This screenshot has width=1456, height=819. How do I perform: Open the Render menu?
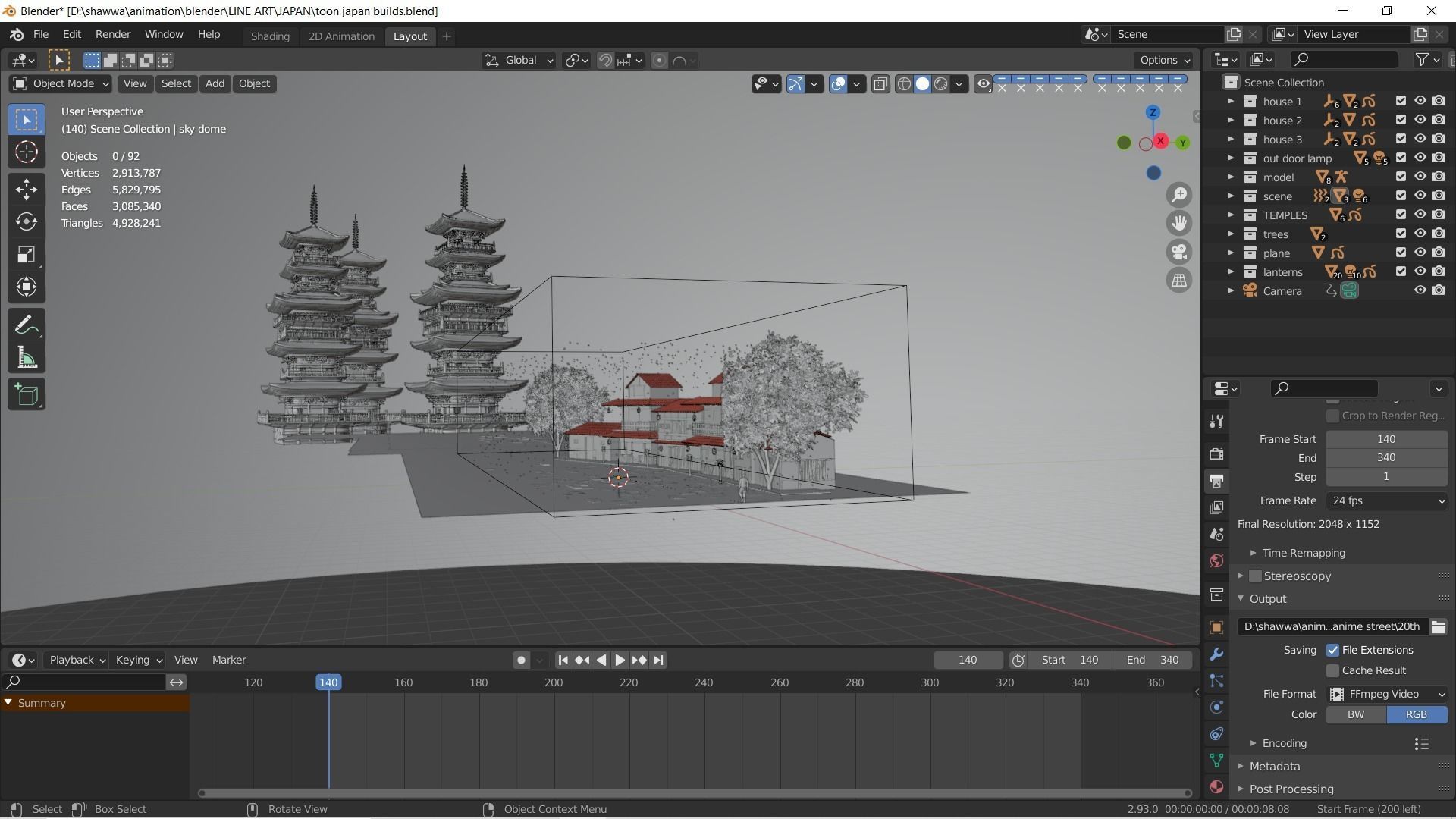point(113,35)
